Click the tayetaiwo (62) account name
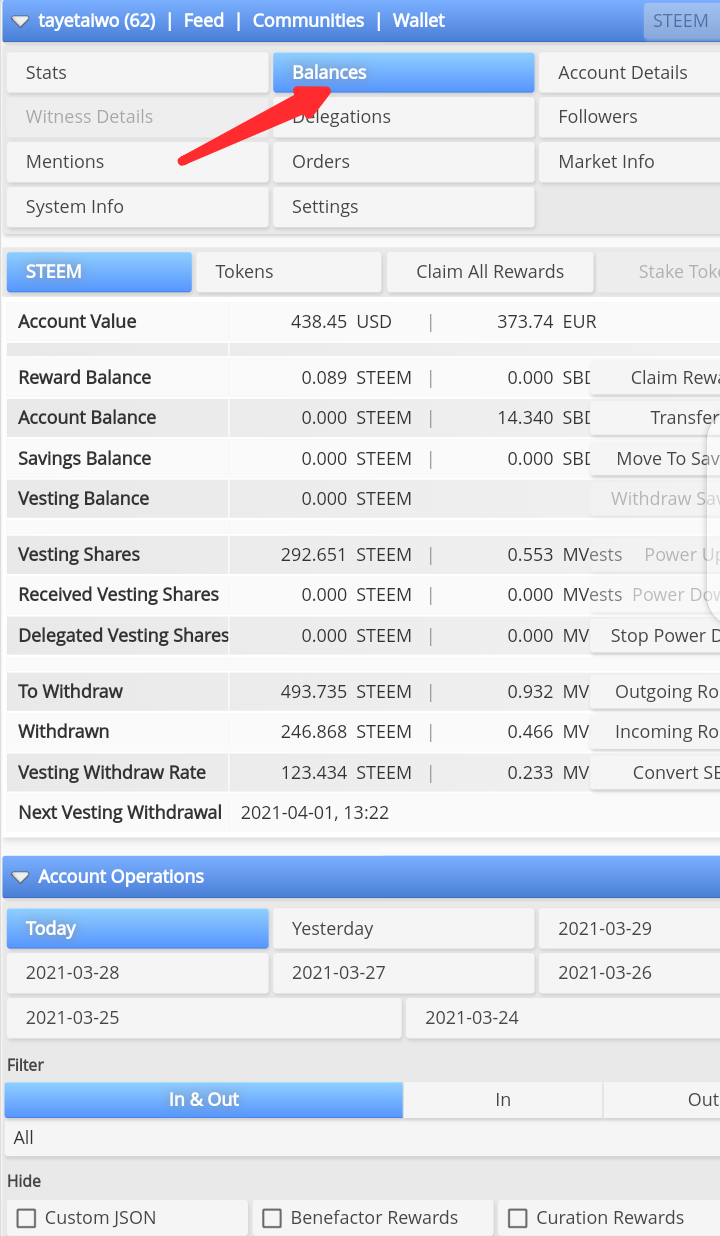Image resolution: width=720 pixels, height=1236 pixels. pyautogui.click(x=97, y=20)
